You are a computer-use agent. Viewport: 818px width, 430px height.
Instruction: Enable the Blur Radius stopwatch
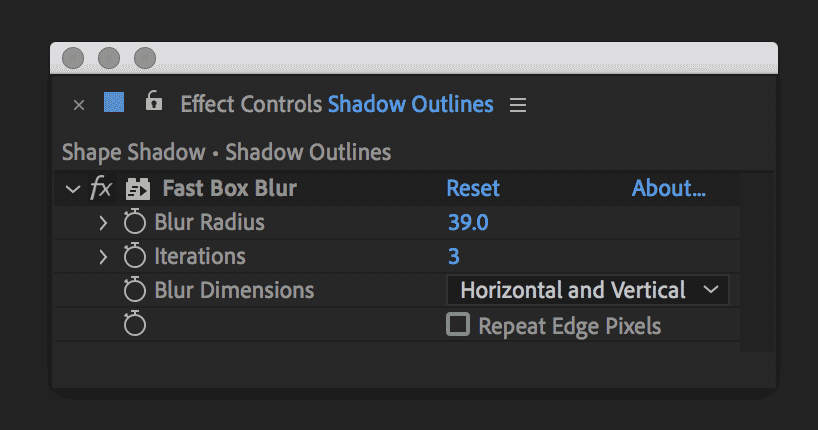[x=134, y=222]
